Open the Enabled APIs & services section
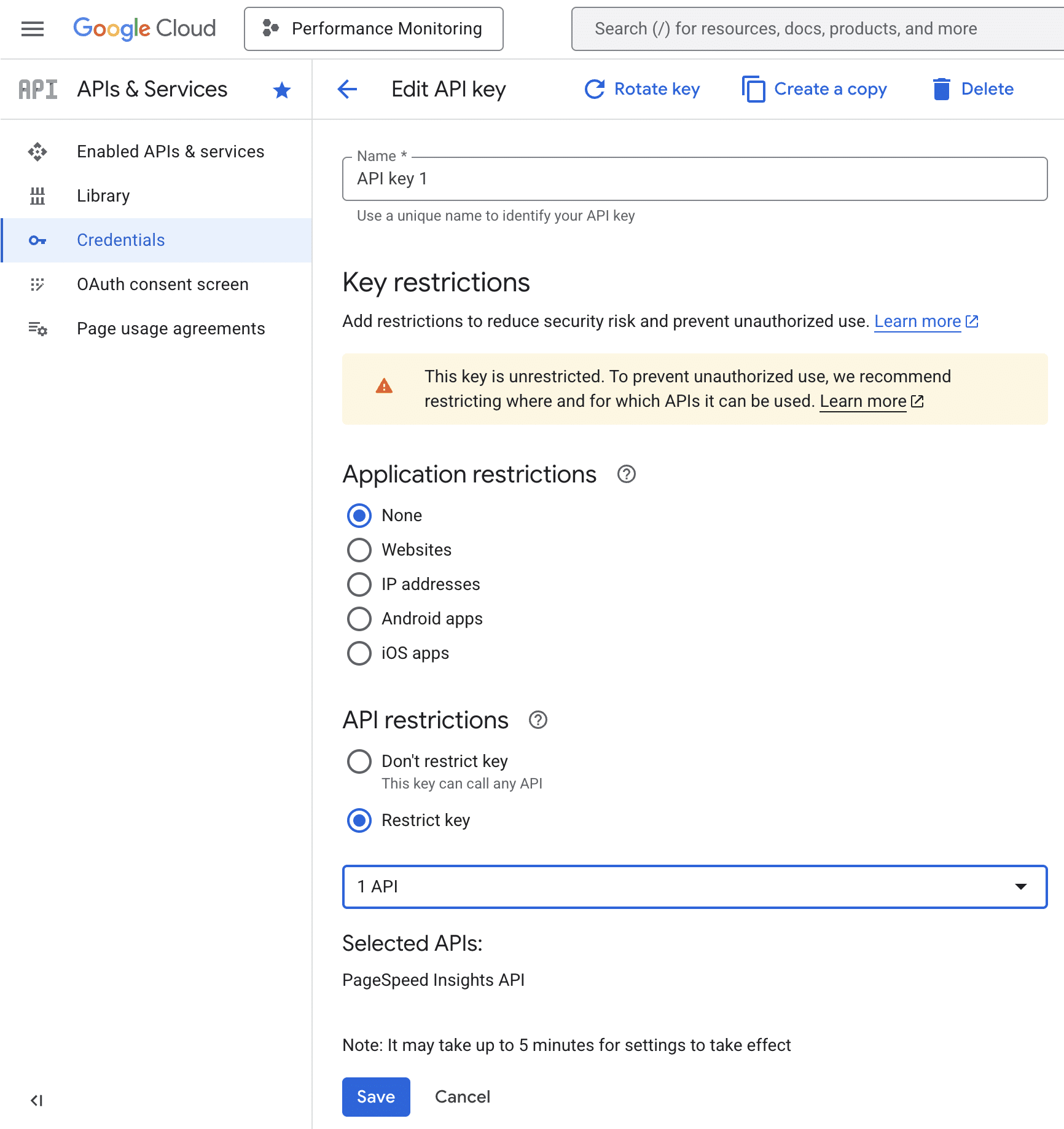Image resolution: width=1064 pixels, height=1129 pixels. click(170, 151)
